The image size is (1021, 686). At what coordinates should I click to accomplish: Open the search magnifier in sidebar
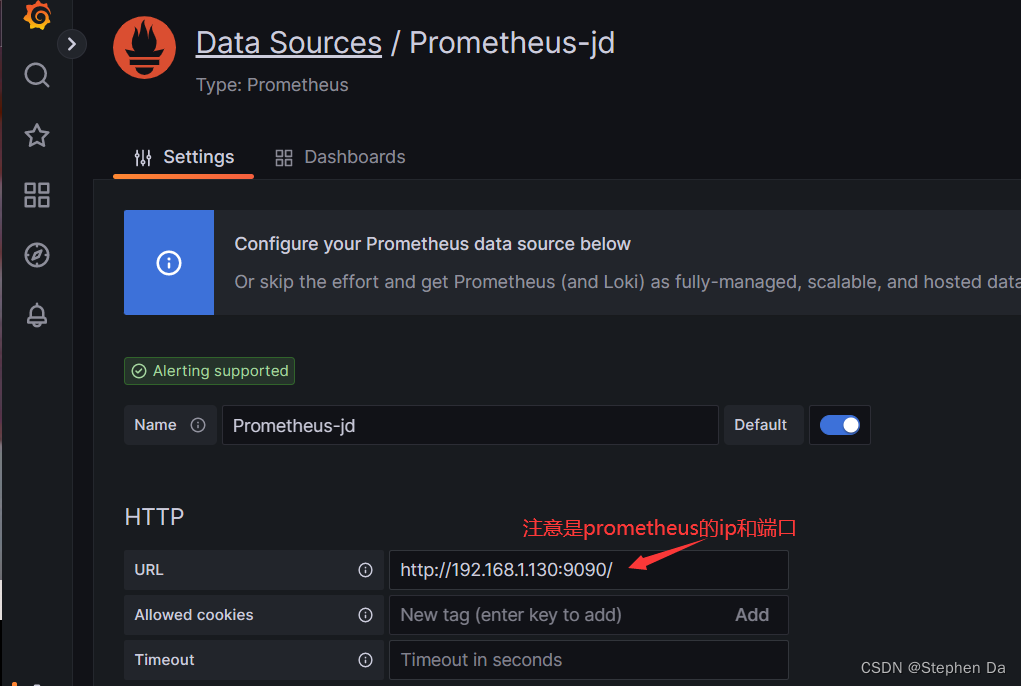pos(37,75)
